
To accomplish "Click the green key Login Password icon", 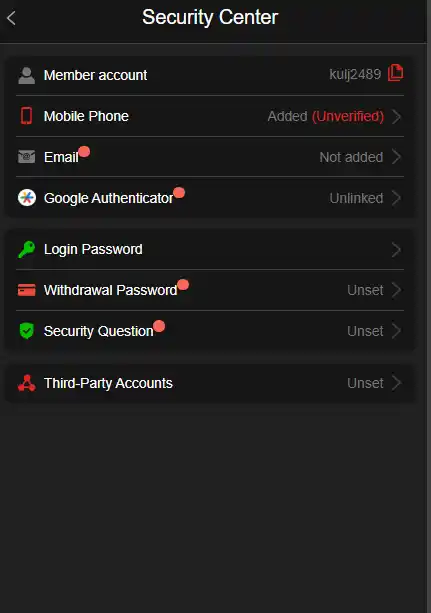I will 27,249.
